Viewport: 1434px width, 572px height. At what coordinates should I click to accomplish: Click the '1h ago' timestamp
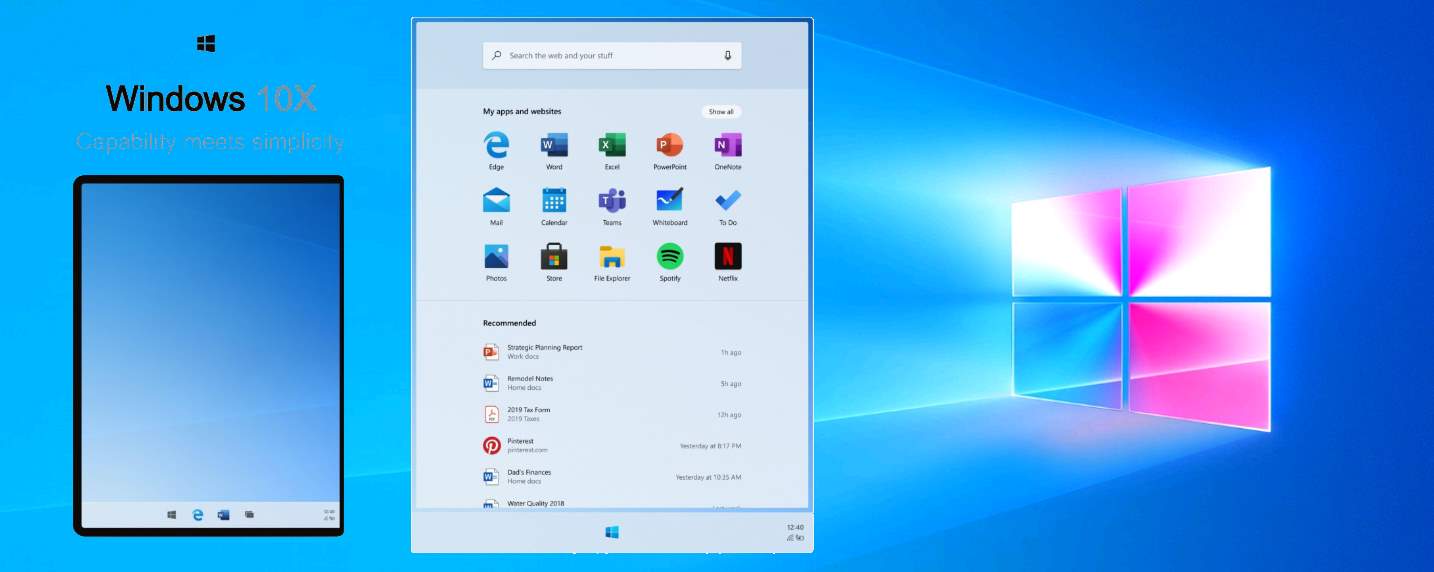click(x=731, y=353)
